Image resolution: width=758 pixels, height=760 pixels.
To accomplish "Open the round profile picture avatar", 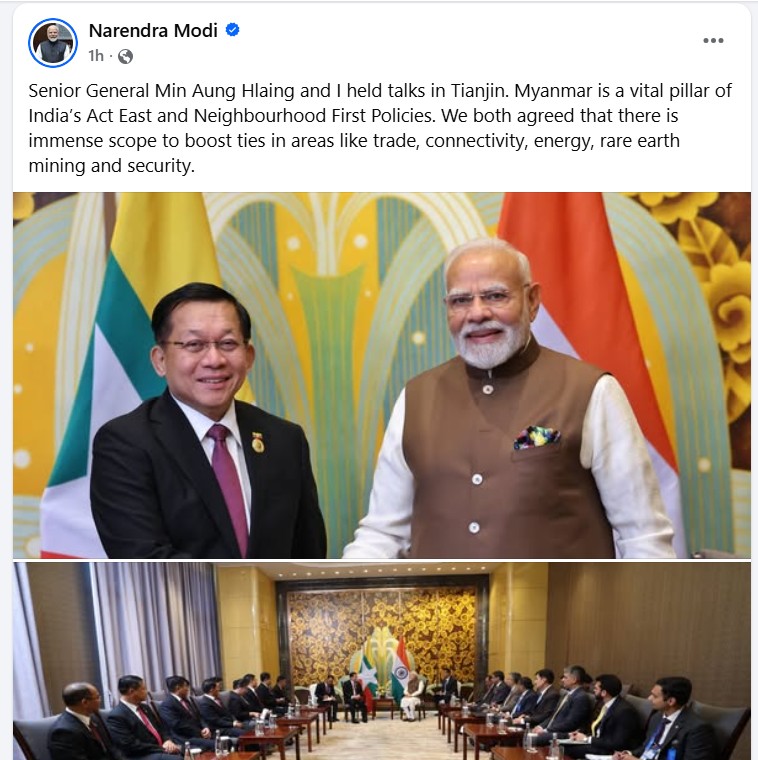I will click(53, 43).
